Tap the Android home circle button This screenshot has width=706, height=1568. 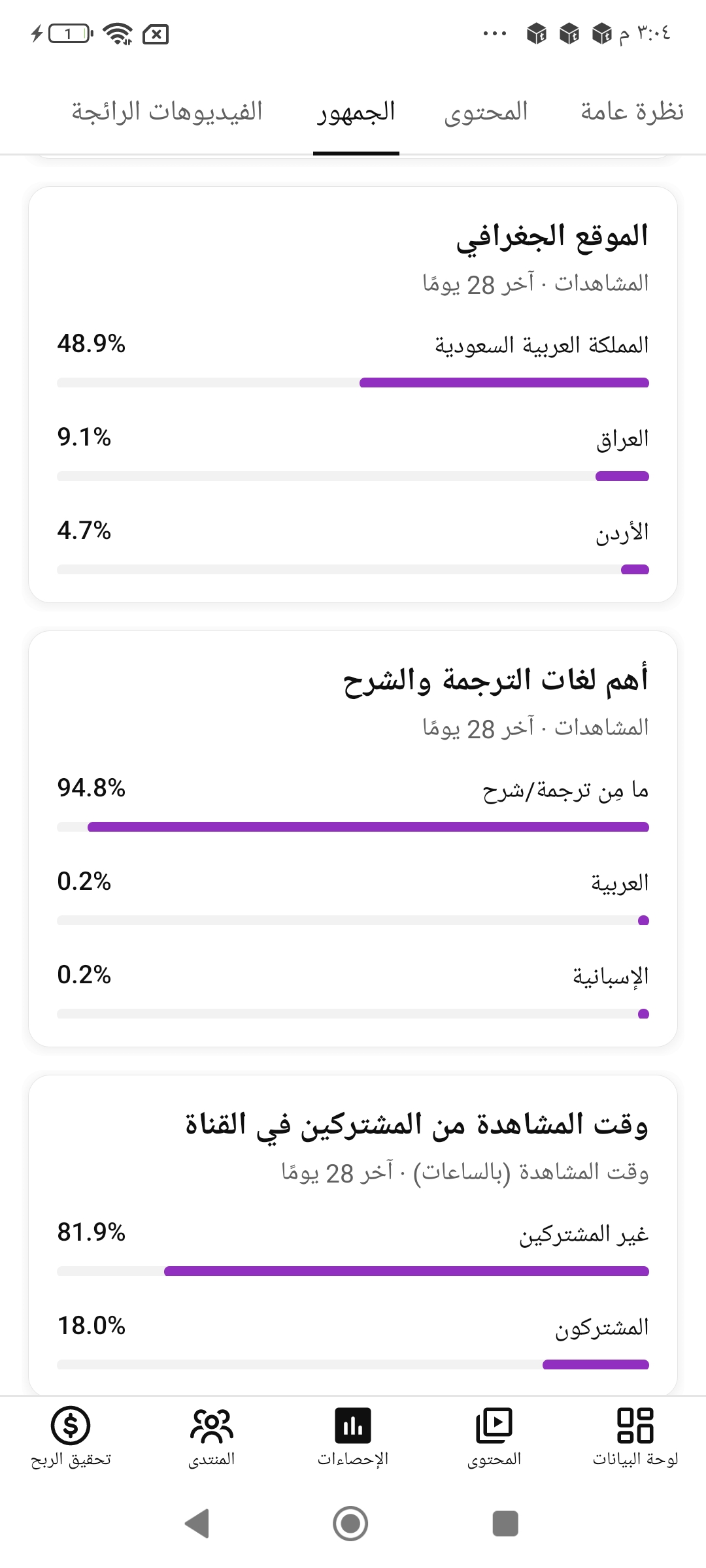(350, 1524)
